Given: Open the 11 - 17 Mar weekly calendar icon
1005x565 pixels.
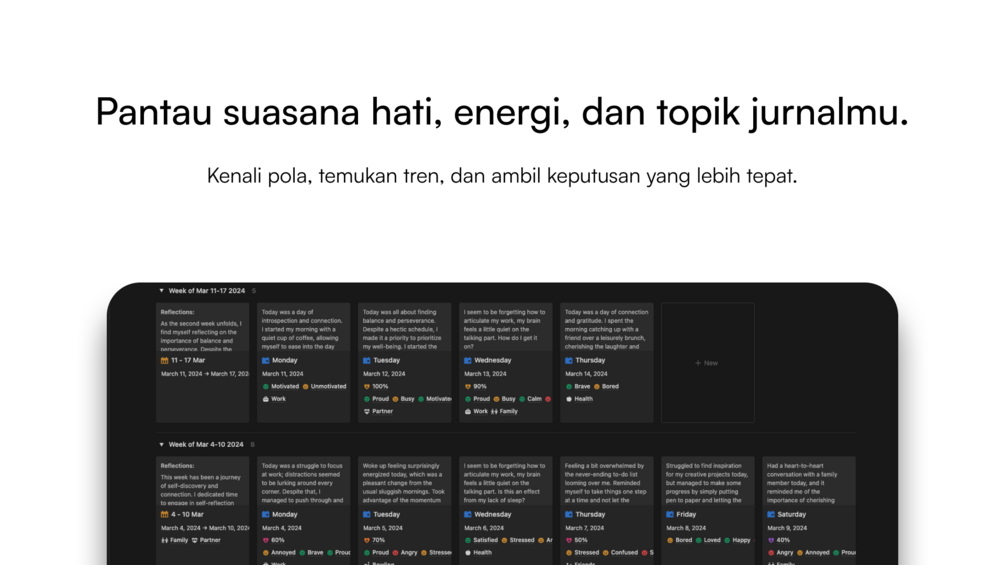Looking at the screenshot, I should [165, 361].
